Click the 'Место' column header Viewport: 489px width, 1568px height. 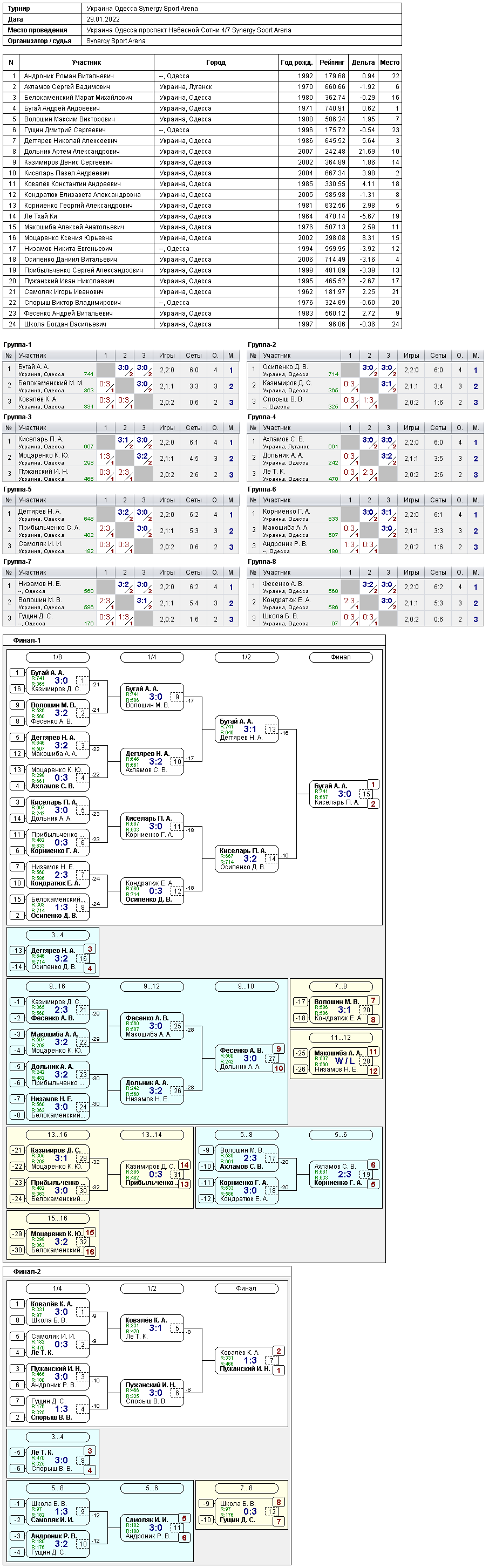click(x=390, y=63)
